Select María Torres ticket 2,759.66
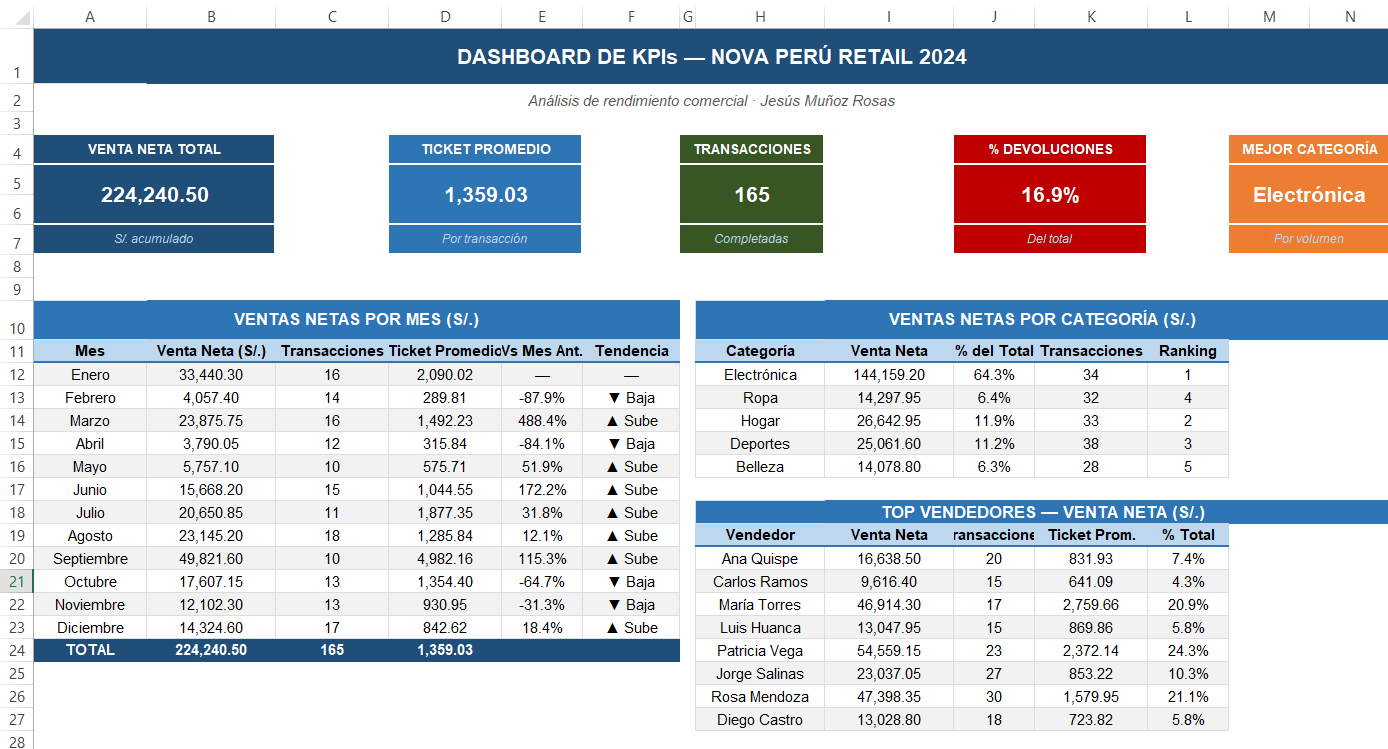This screenshot has width=1388, height=749. [1091, 605]
